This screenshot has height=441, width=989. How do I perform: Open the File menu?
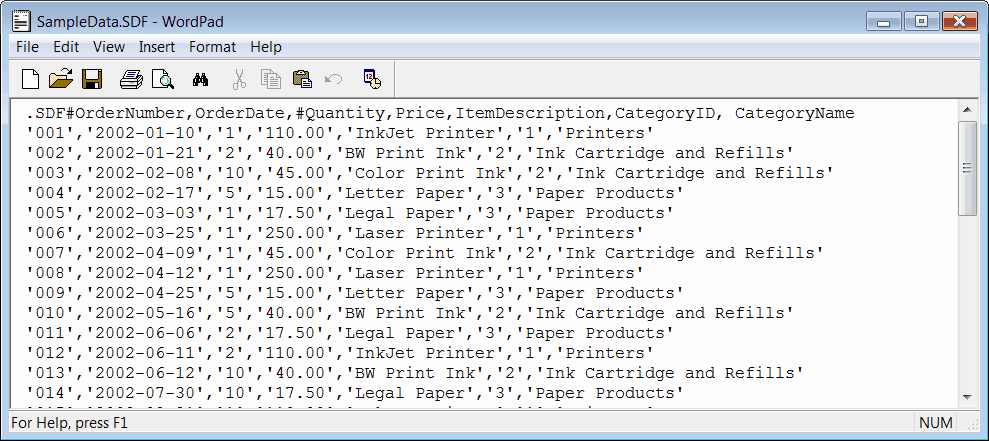point(27,47)
